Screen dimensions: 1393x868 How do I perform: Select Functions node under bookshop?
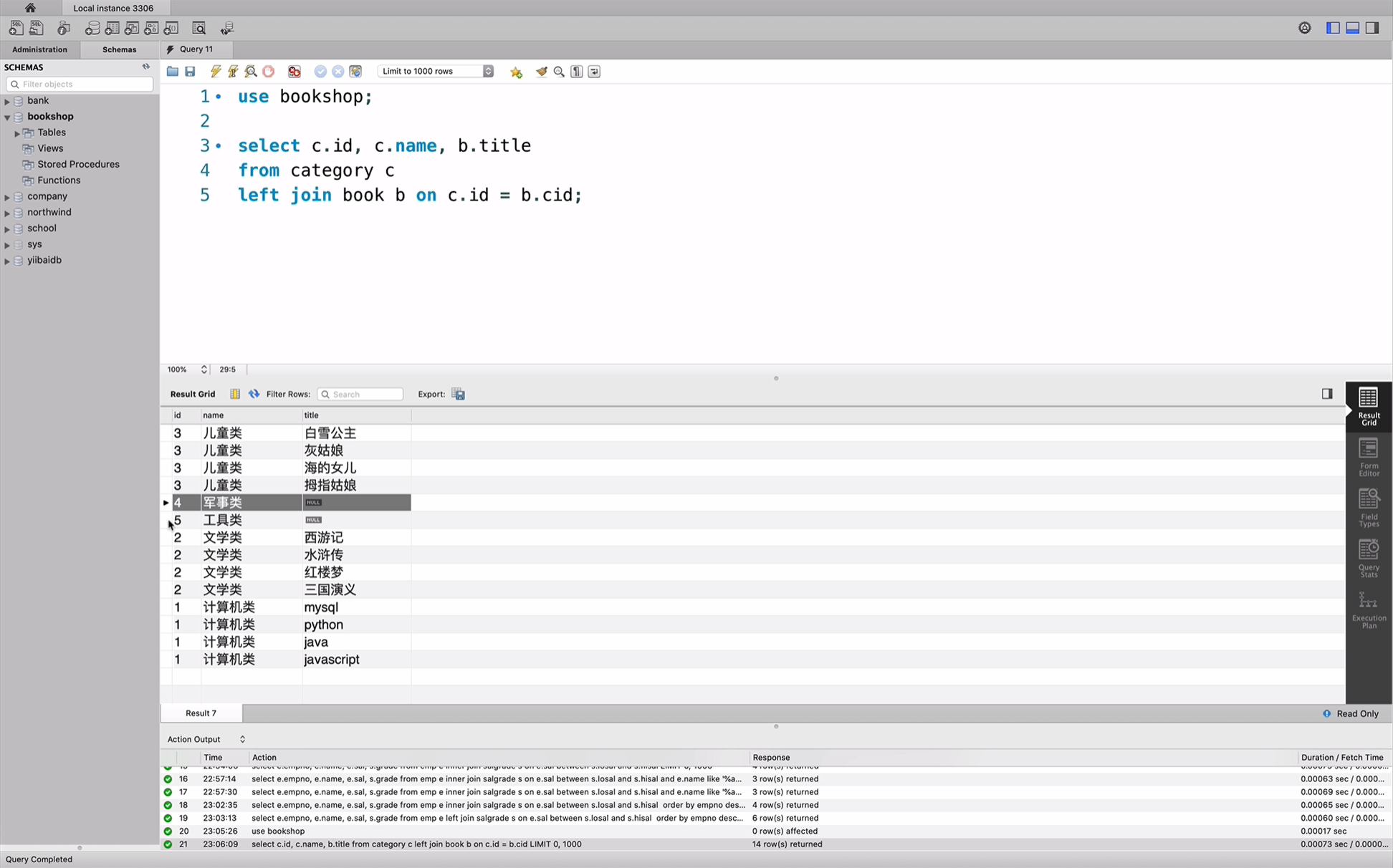(59, 180)
